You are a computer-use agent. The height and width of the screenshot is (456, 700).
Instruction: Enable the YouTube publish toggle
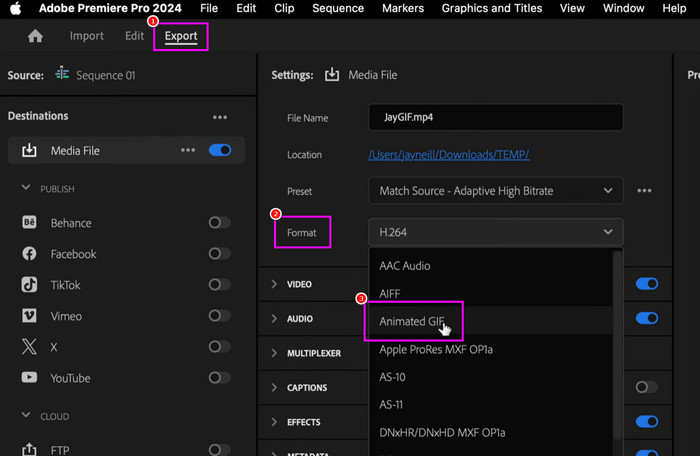point(220,378)
